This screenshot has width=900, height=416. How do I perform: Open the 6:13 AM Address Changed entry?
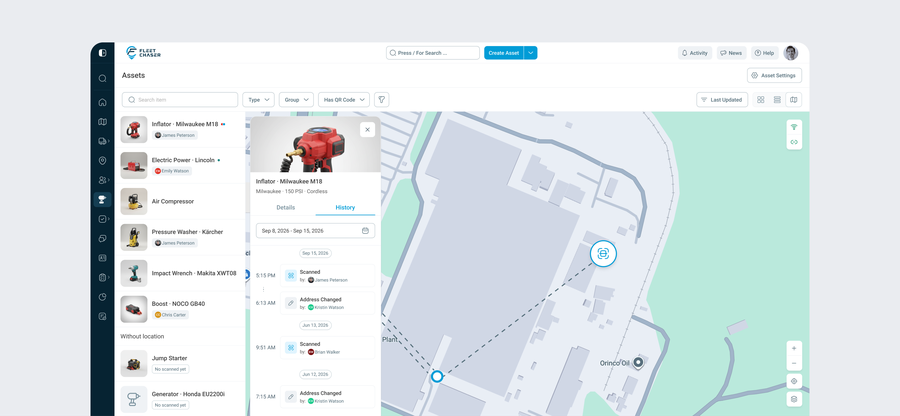(327, 303)
